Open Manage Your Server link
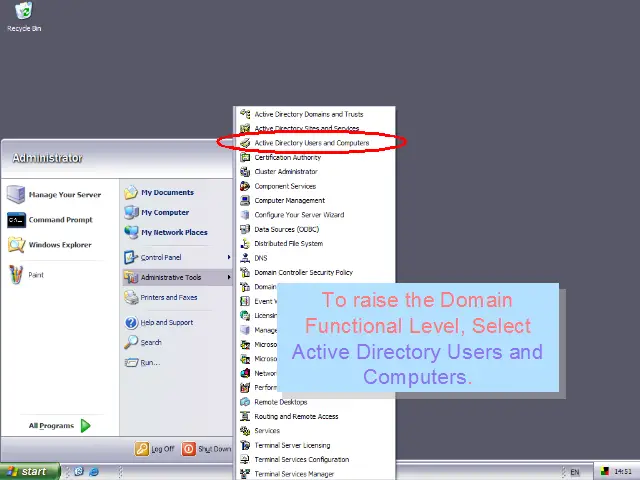The height and width of the screenshot is (480, 640). (x=64, y=195)
